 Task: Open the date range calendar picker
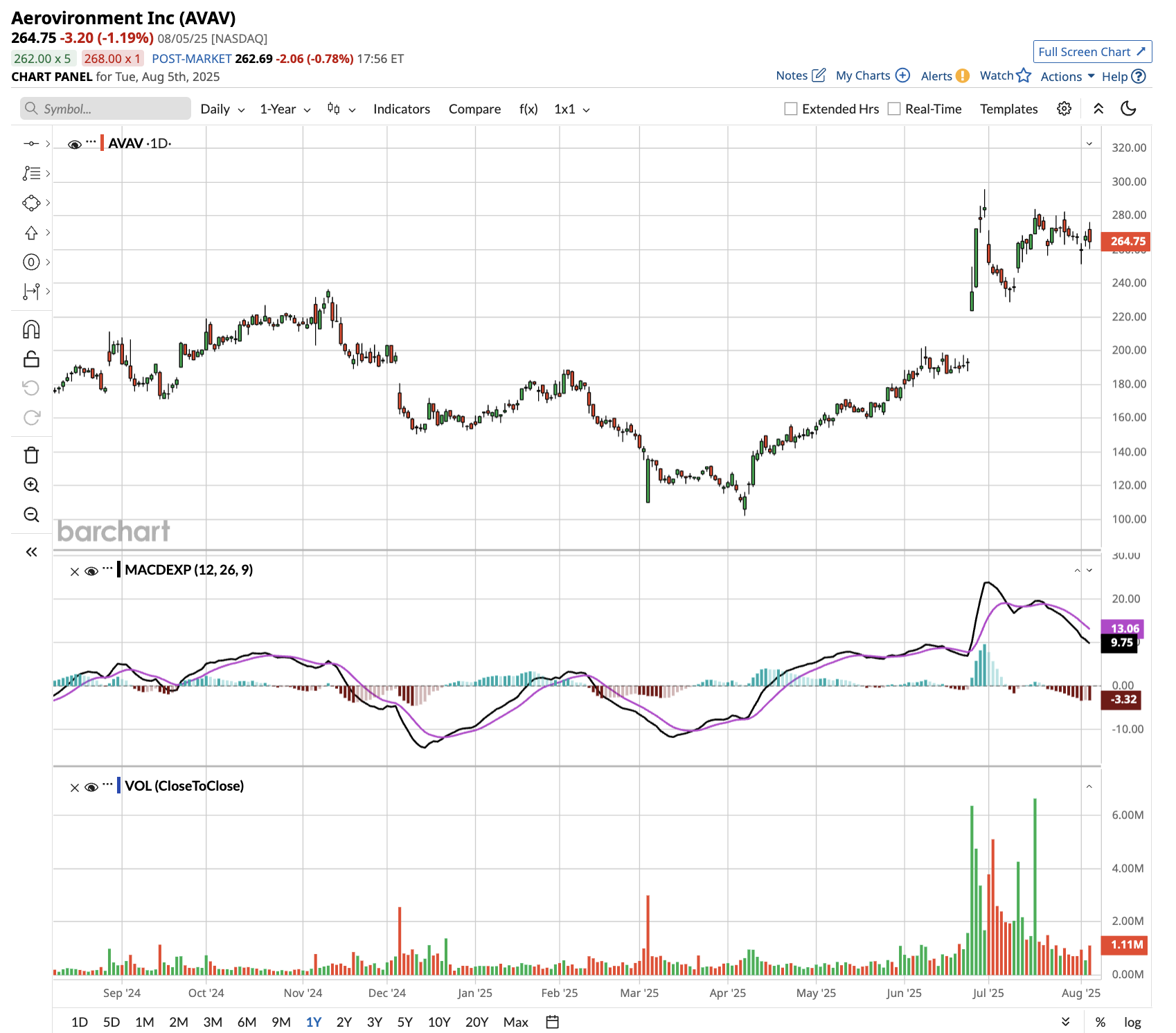click(x=552, y=1022)
